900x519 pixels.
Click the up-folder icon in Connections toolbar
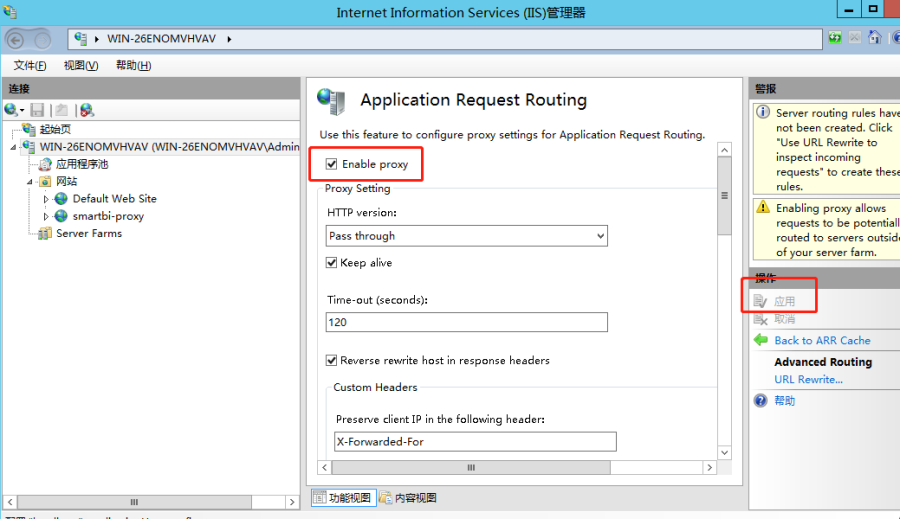tap(62, 110)
